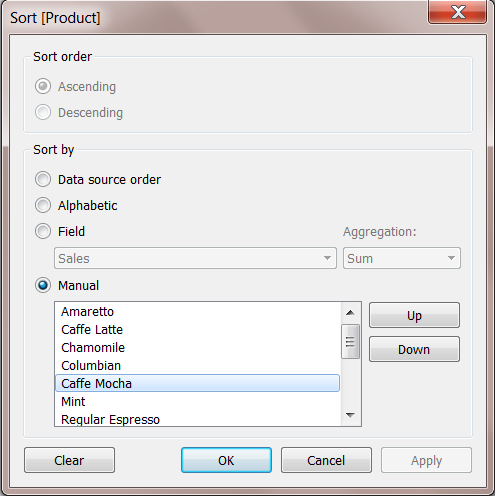Open the Sum aggregation dropdown
Image resolution: width=495 pixels, height=496 pixels.
(x=402, y=258)
